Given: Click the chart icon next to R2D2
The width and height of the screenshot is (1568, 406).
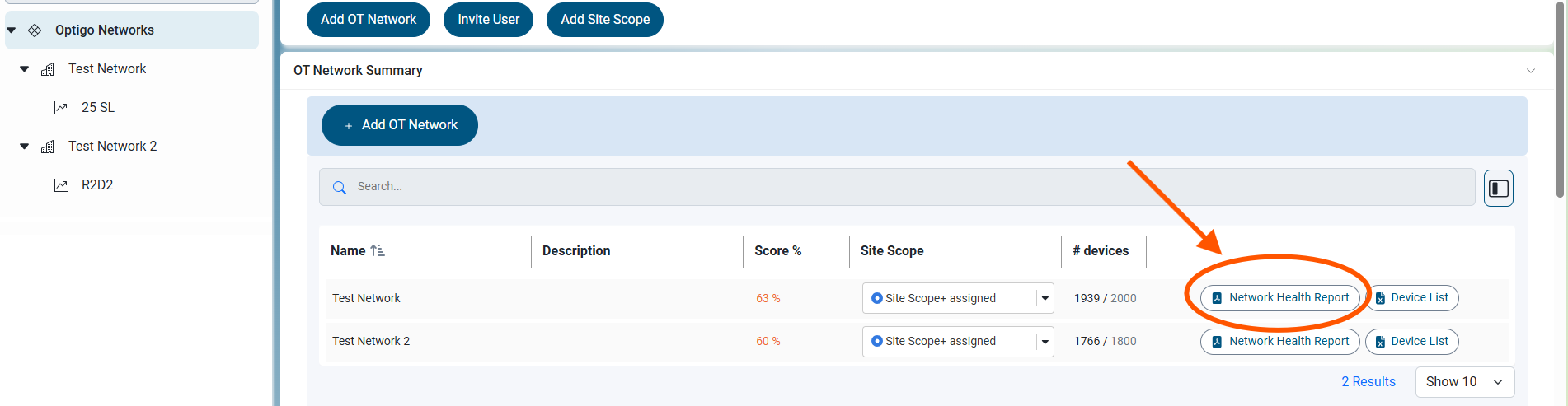Looking at the screenshot, I should pyautogui.click(x=61, y=185).
